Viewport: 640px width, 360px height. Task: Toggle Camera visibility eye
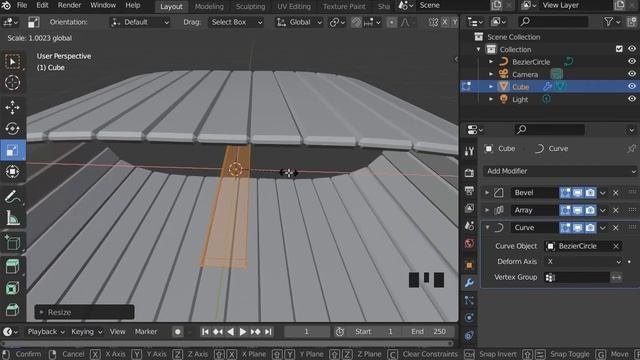(x=632, y=74)
